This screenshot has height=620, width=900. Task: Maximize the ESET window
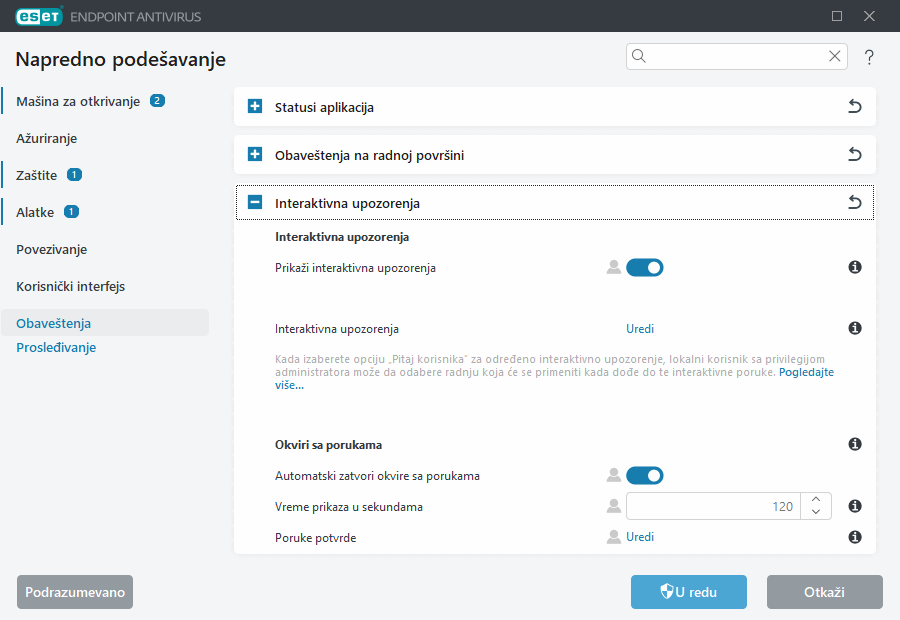click(x=837, y=16)
